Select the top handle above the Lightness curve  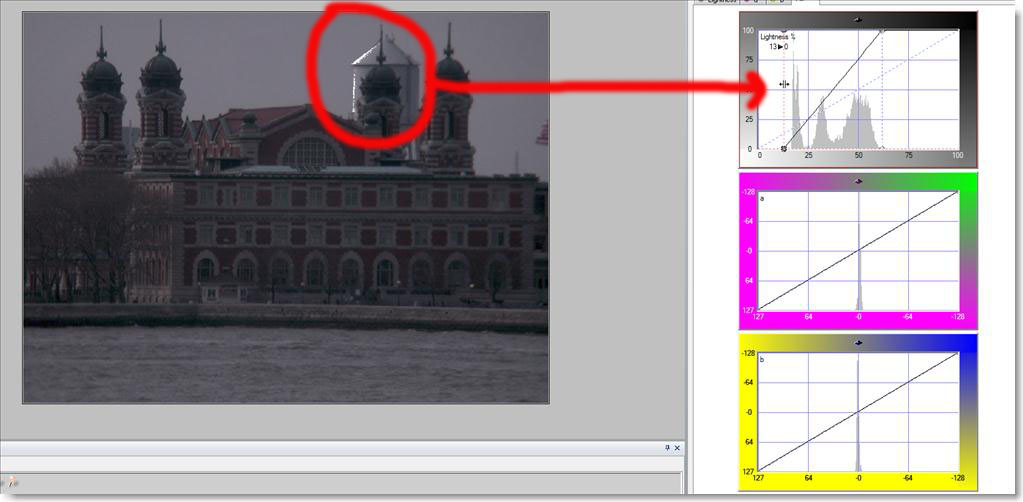tap(858, 21)
